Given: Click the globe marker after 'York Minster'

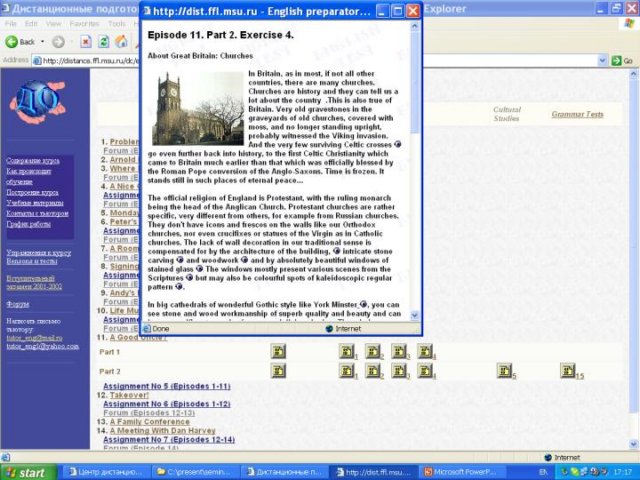Looking at the screenshot, I should coord(364,304).
